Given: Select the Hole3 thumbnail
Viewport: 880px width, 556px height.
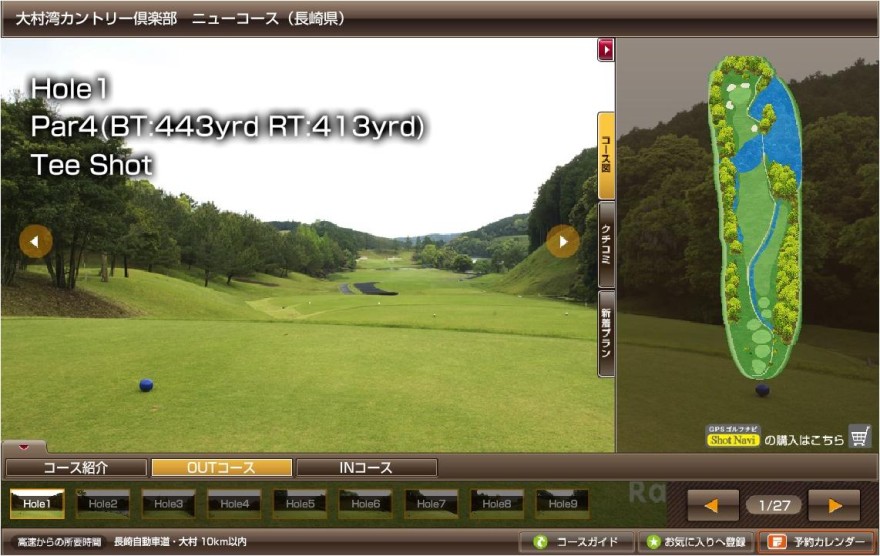Looking at the screenshot, I should [x=168, y=503].
